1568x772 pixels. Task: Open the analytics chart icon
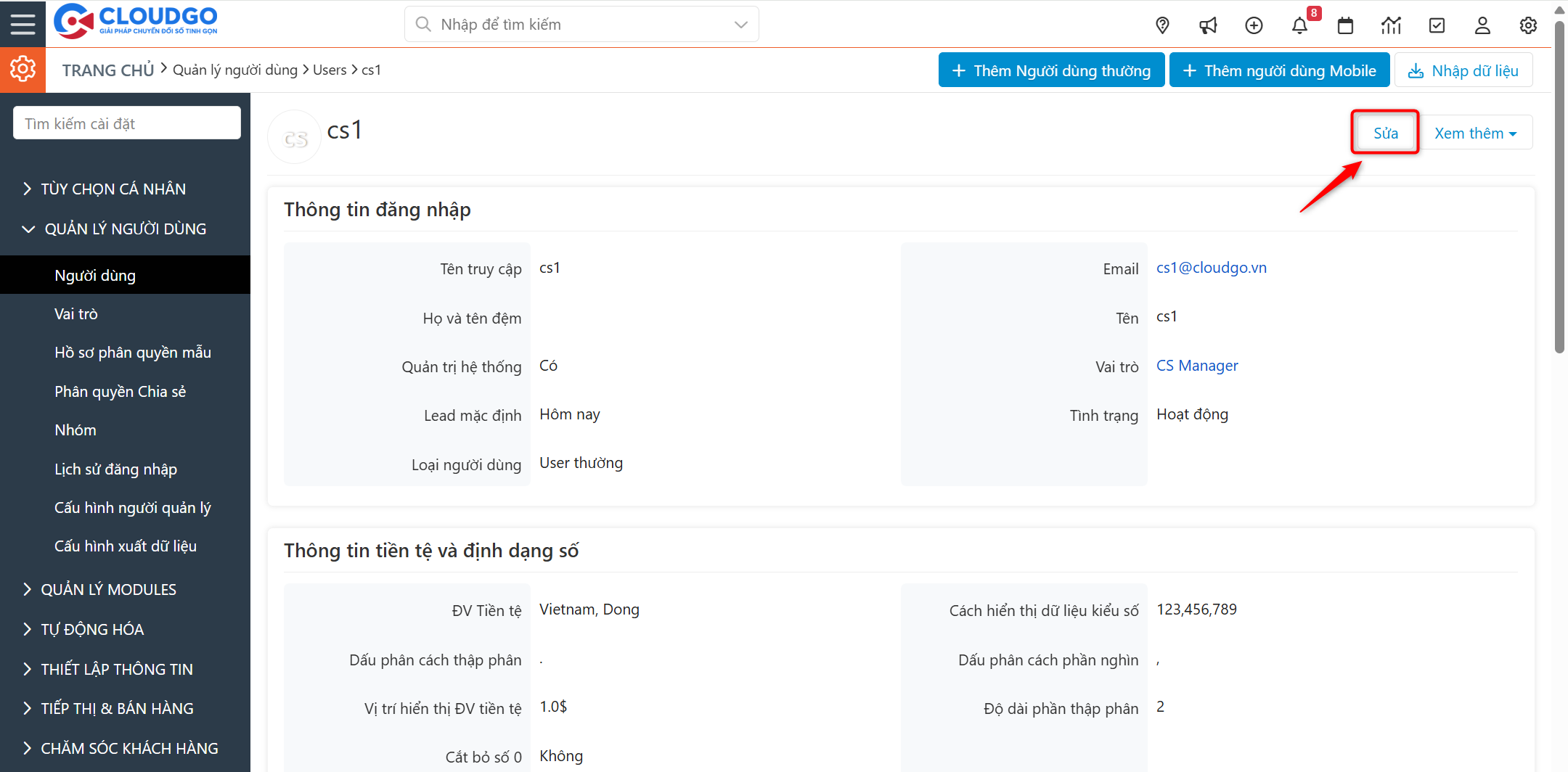pyautogui.click(x=1391, y=24)
